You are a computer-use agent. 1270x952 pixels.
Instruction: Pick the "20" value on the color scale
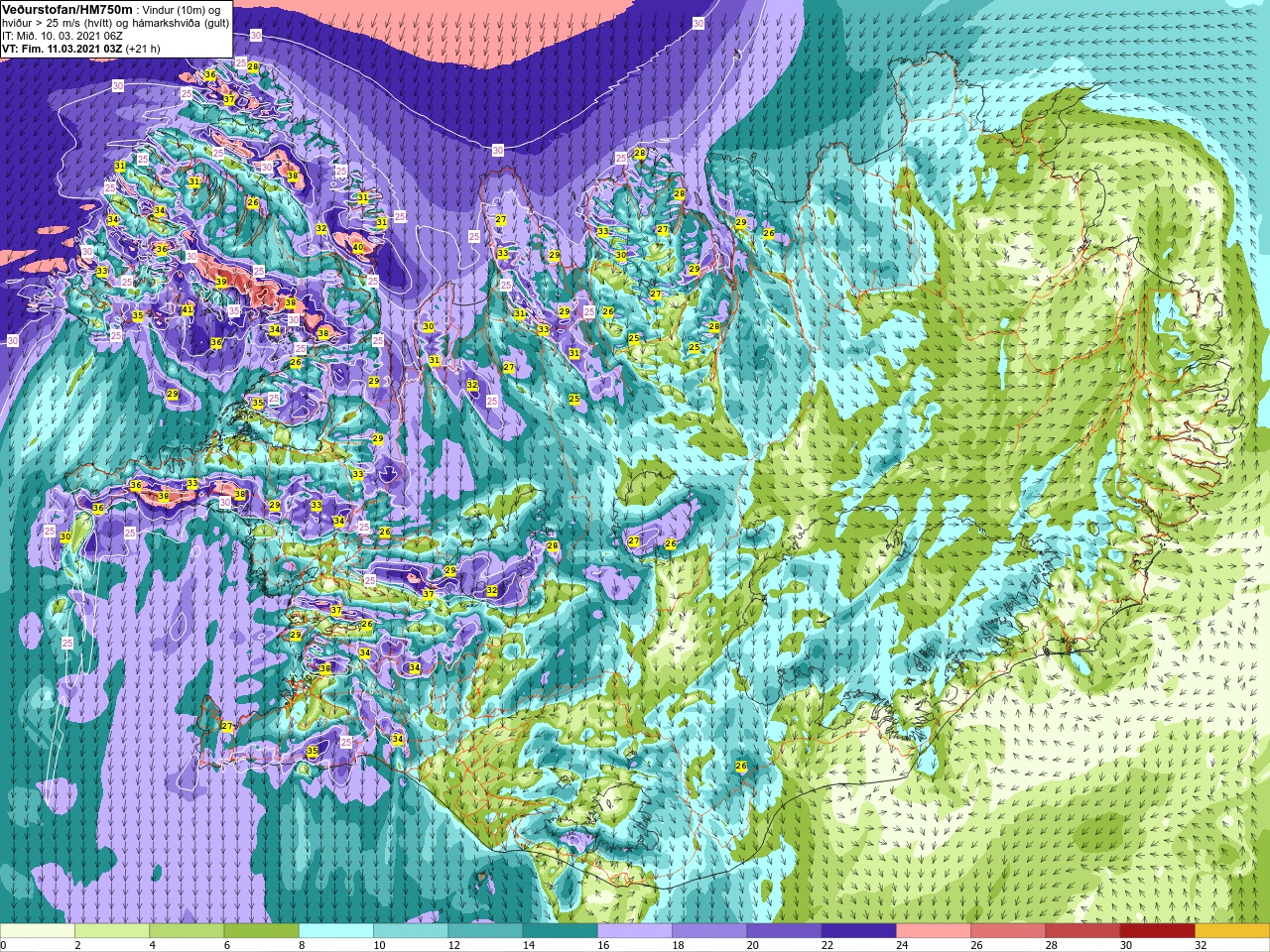pyautogui.click(x=752, y=945)
